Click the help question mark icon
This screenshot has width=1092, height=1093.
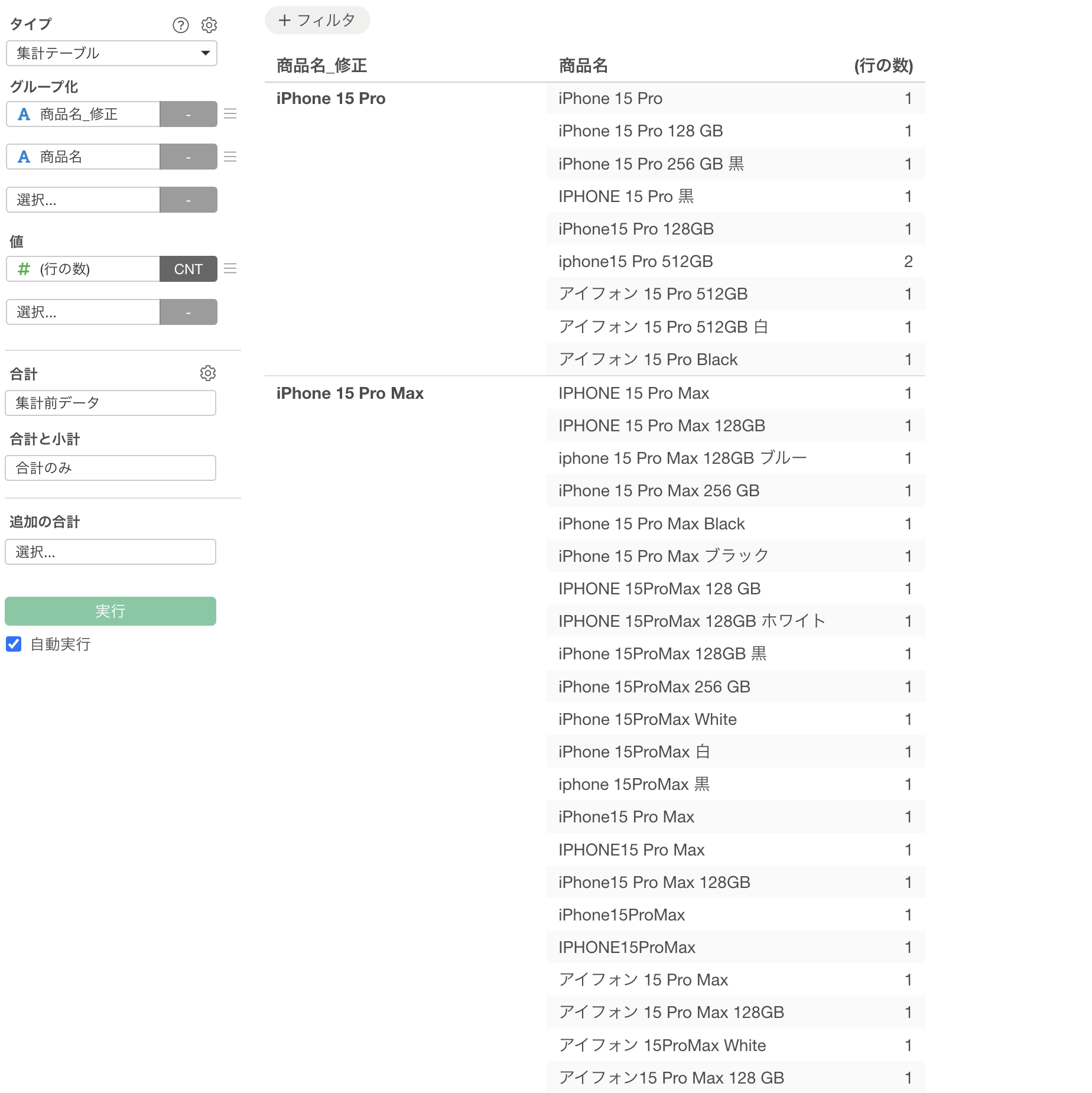pyautogui.click(x=180, y=25)
